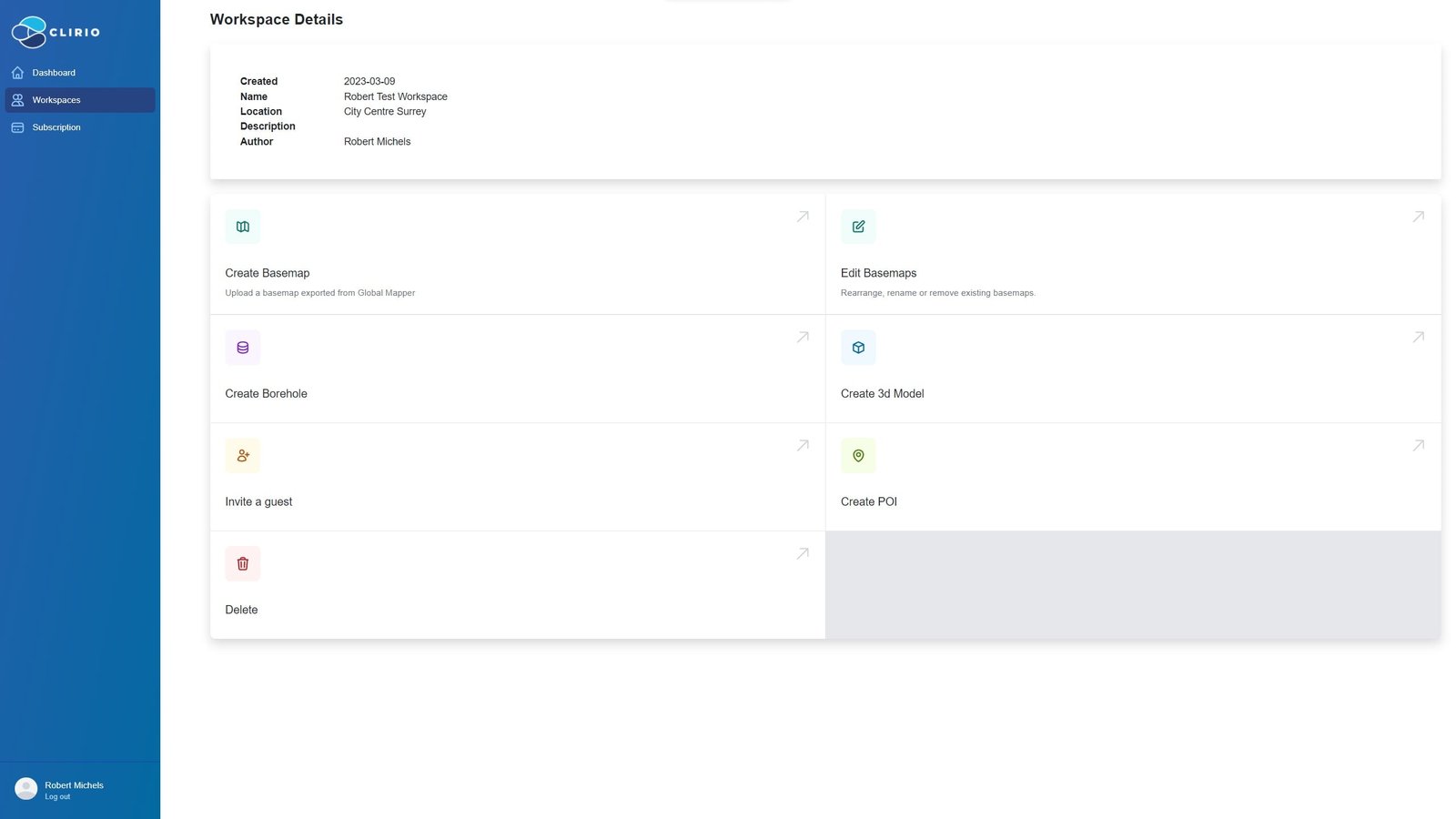This screenshot has width=1456, height=819.
Task: Click Log out under Robert Michels
Action: [x=57, y=797]
